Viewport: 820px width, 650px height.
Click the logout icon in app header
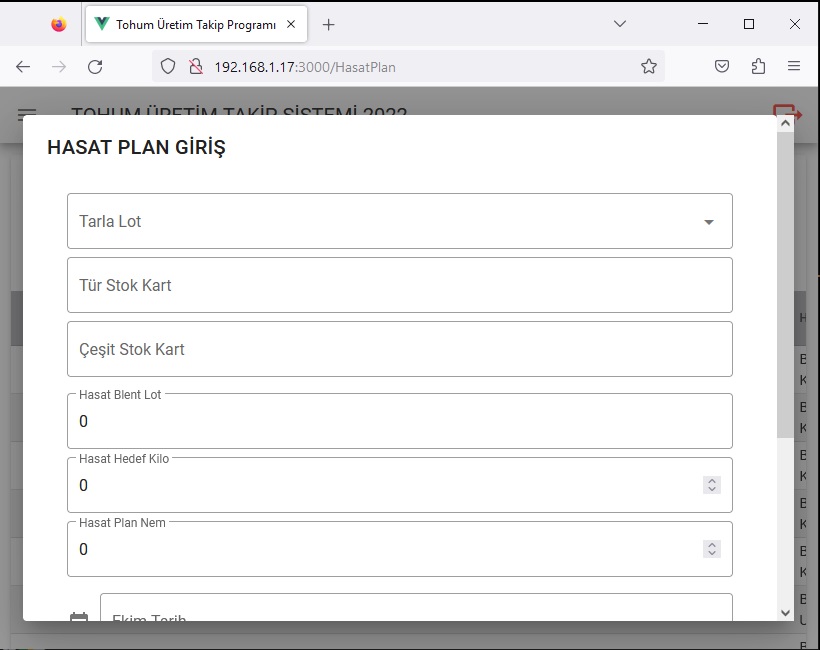pos(787,112)
